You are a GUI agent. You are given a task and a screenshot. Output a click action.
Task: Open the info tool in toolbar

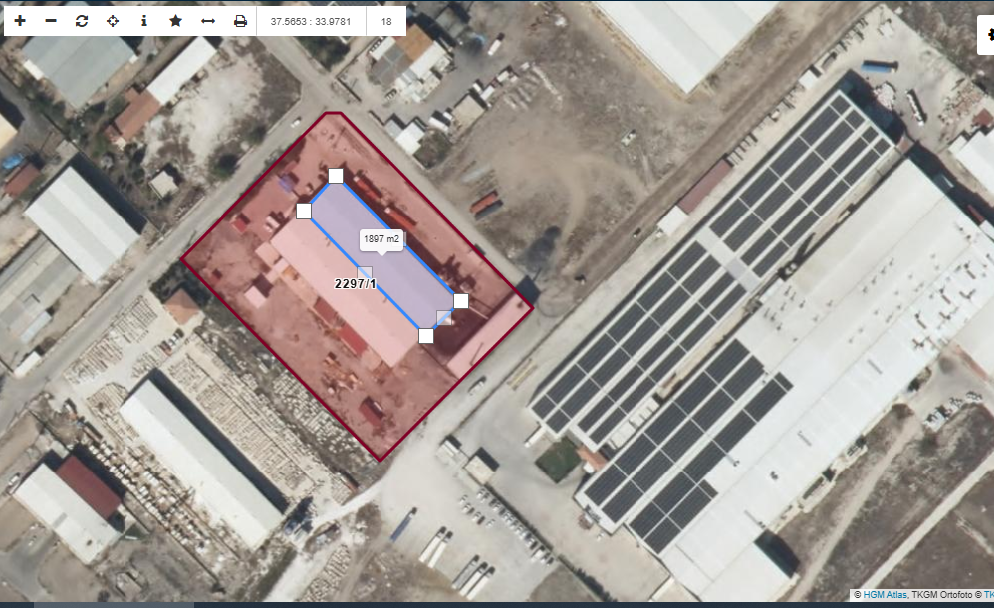(x=144, y=20)
